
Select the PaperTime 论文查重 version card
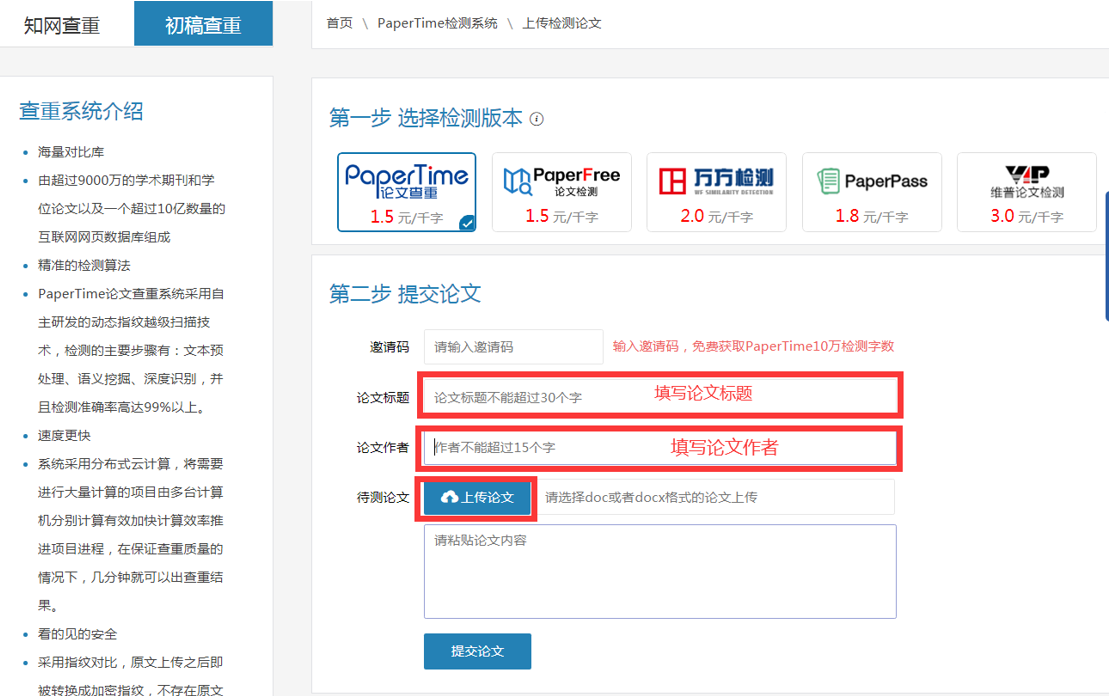click(x=406, y=192)
